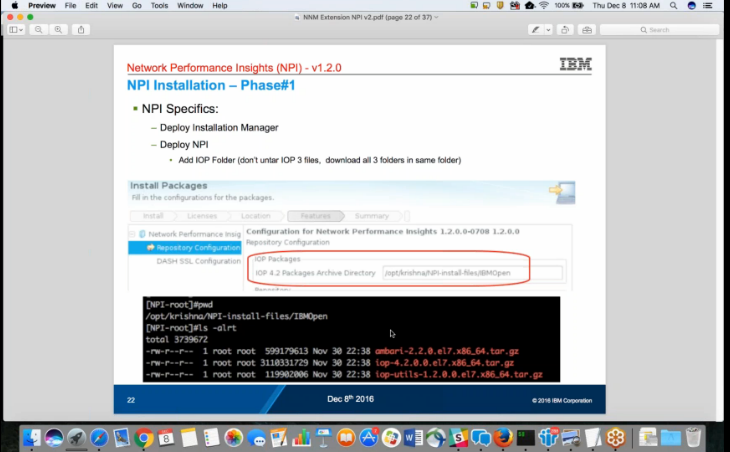The width and height of the screenshot is (730, 452).
Task: Open Reminders app in Dock
Action: click(211, 438)
